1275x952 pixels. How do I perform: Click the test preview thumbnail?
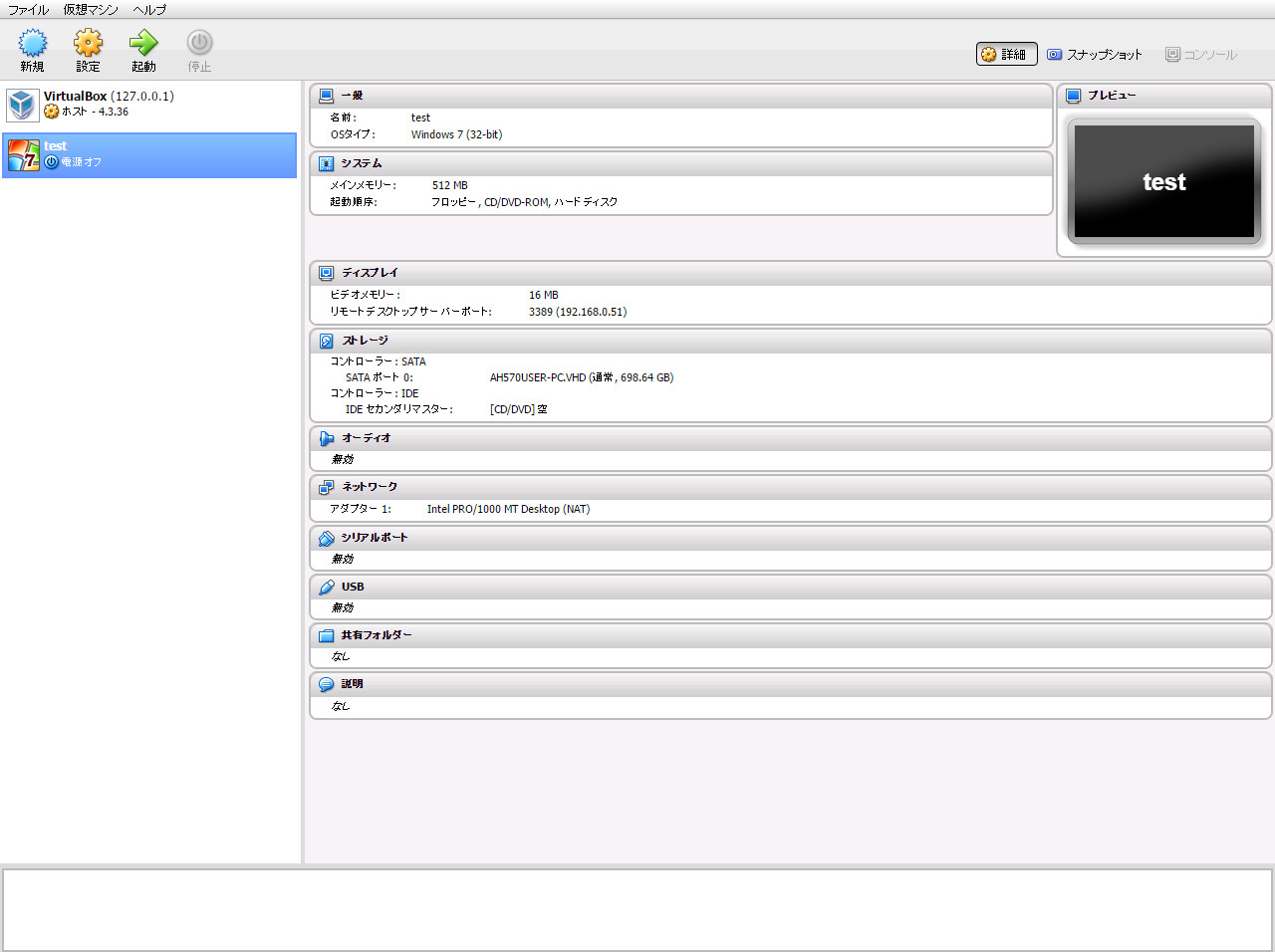click(1164, 181)
